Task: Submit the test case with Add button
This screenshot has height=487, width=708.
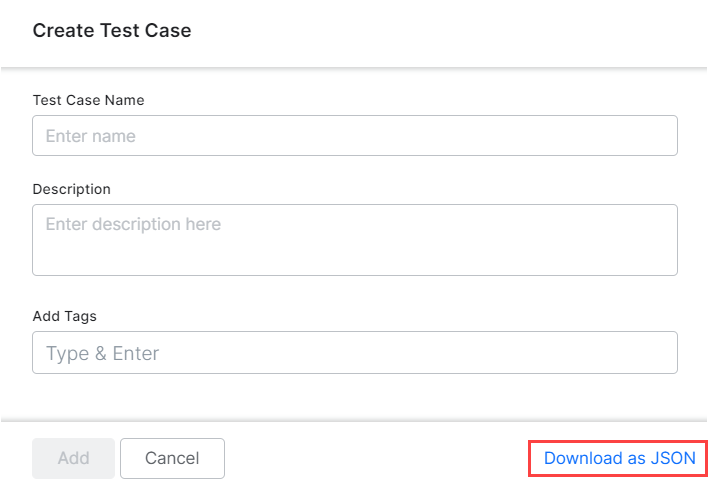Action: click(x=73, y=458)
